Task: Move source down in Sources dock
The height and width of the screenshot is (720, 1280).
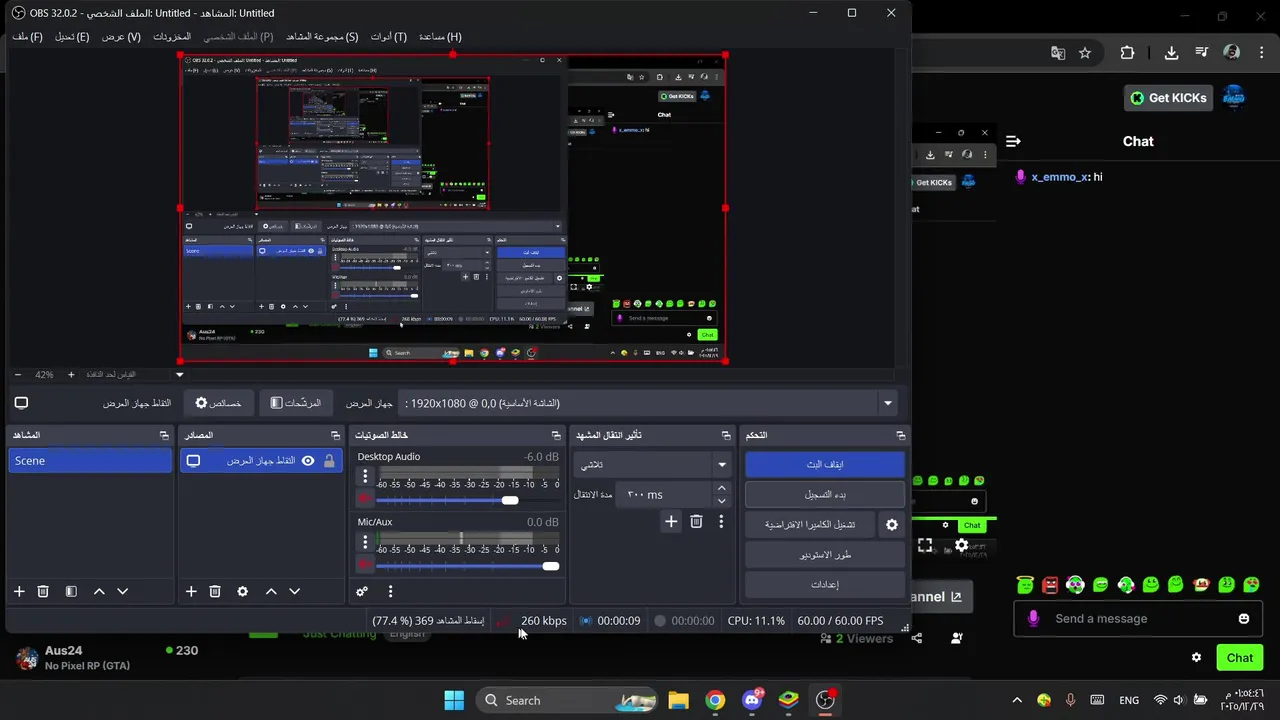Action: click(295, 591)
